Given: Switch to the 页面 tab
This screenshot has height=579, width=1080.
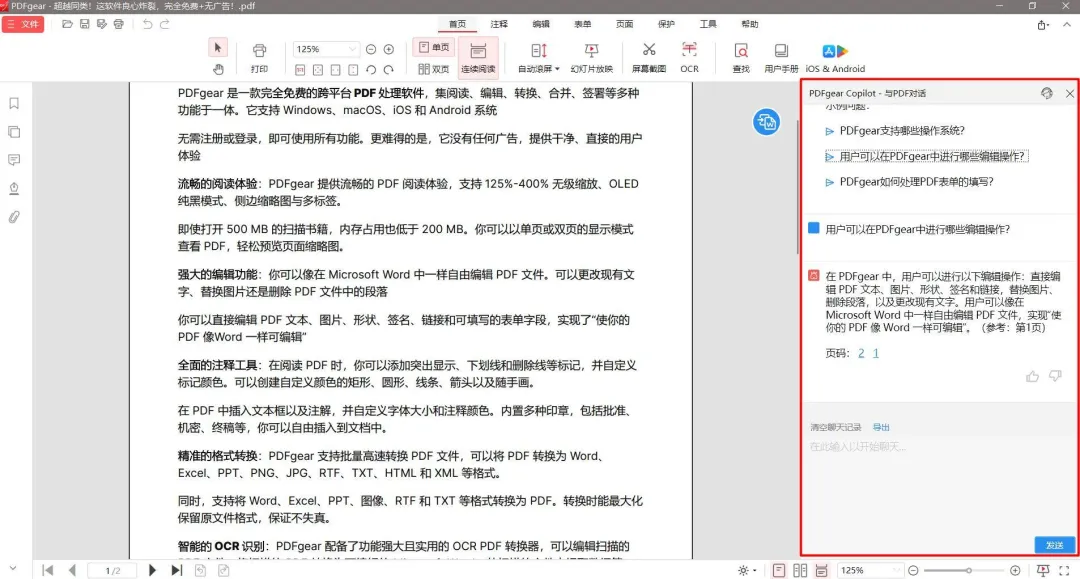Looking at the screenshot, I should 624,24.
